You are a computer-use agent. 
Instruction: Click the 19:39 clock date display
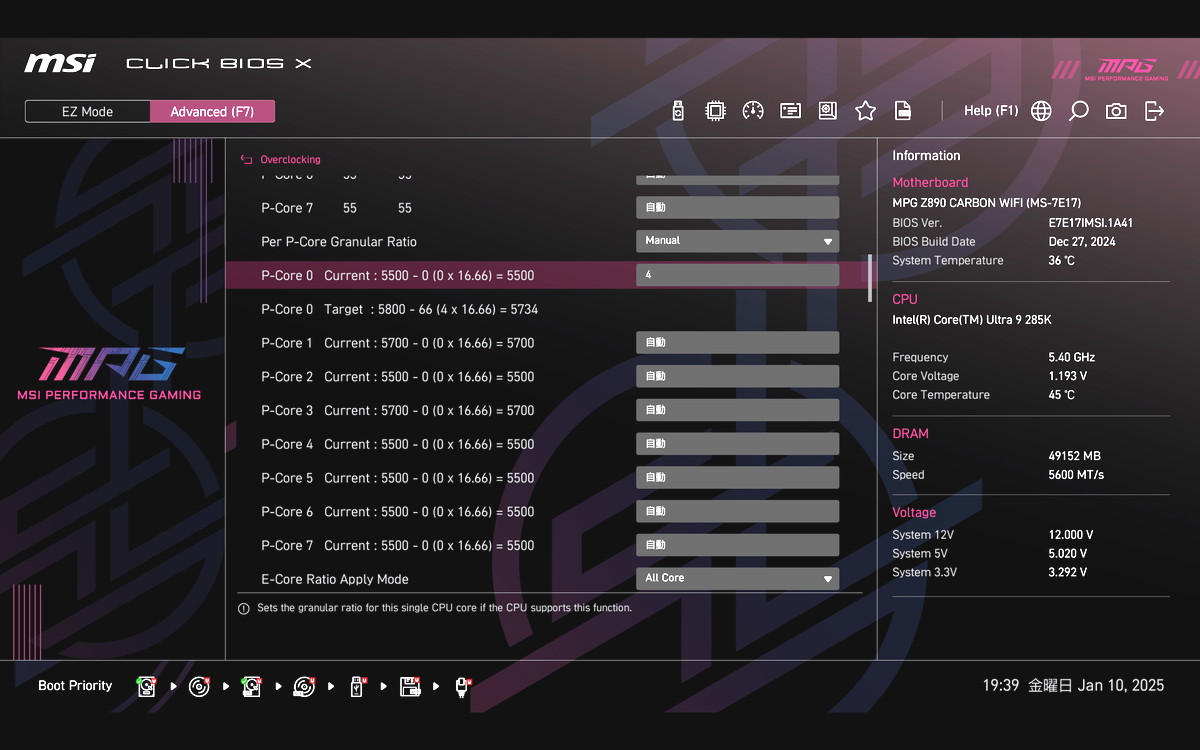coord(1073,686)
